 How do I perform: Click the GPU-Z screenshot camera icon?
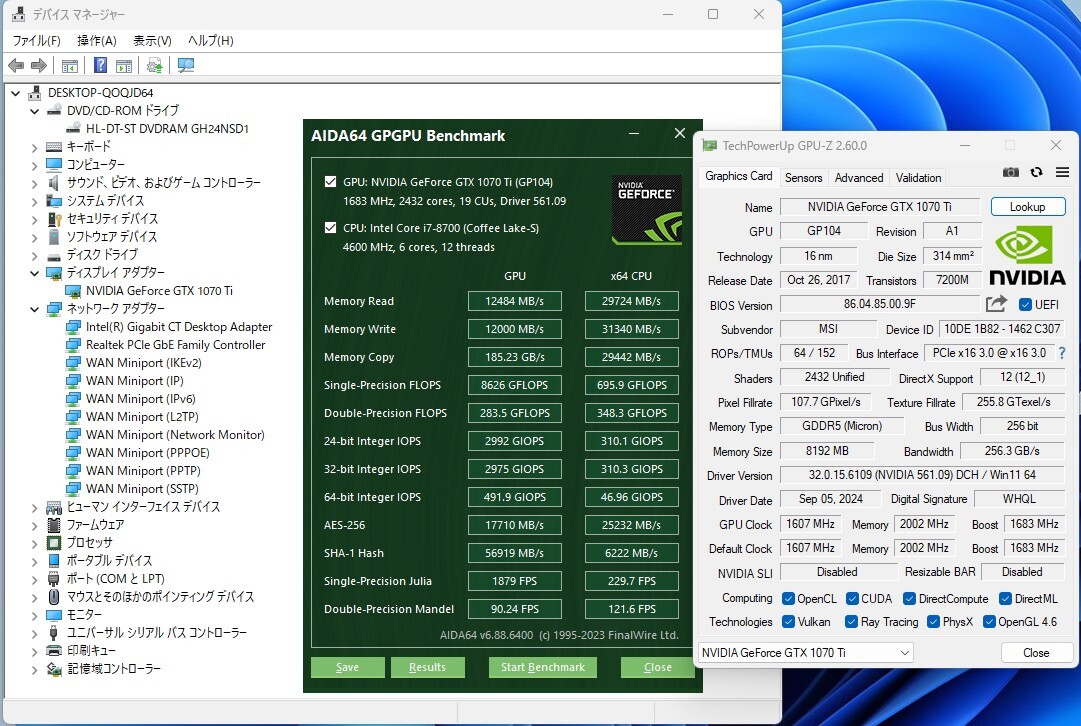1011,172
